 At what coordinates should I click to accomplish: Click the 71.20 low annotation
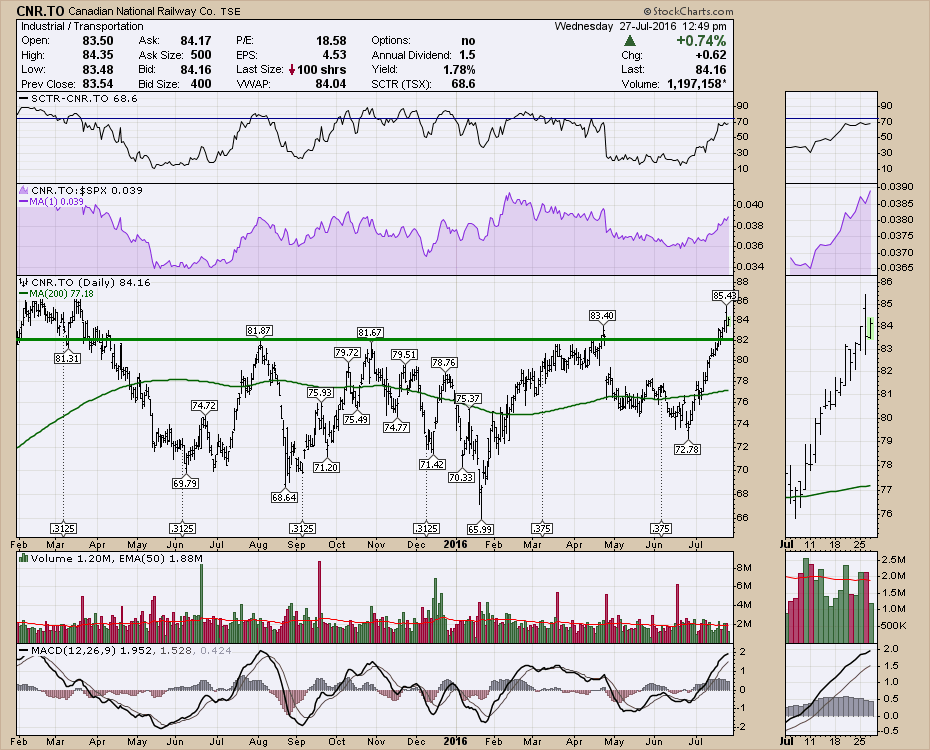(326, 467)
